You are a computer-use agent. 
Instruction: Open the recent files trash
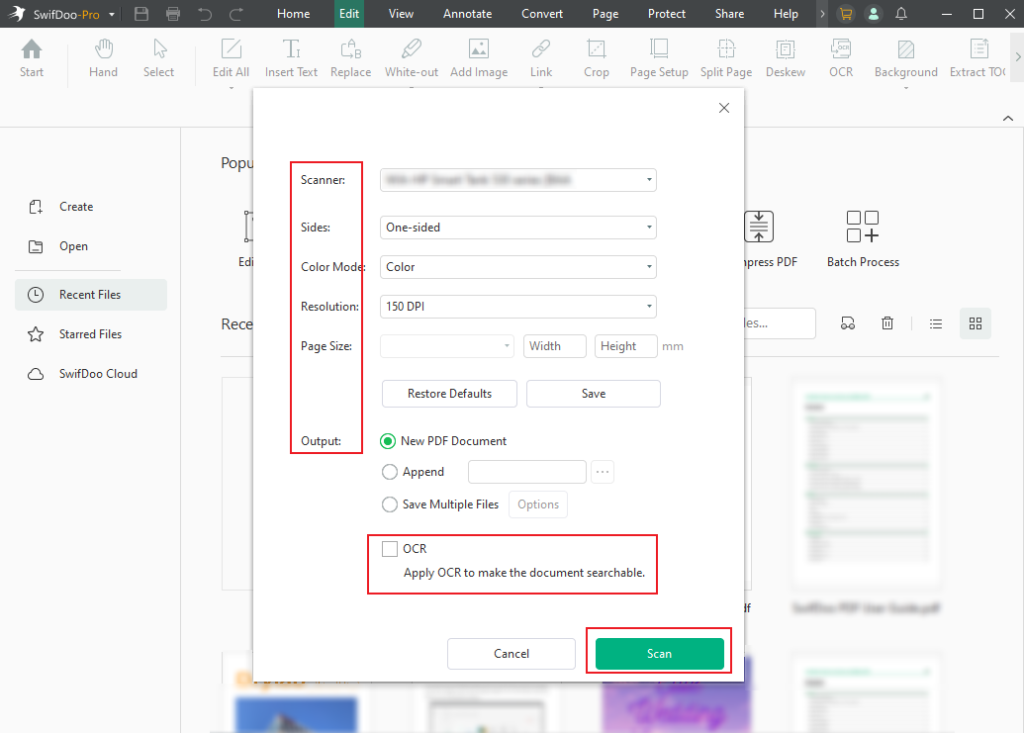point(887,323)
